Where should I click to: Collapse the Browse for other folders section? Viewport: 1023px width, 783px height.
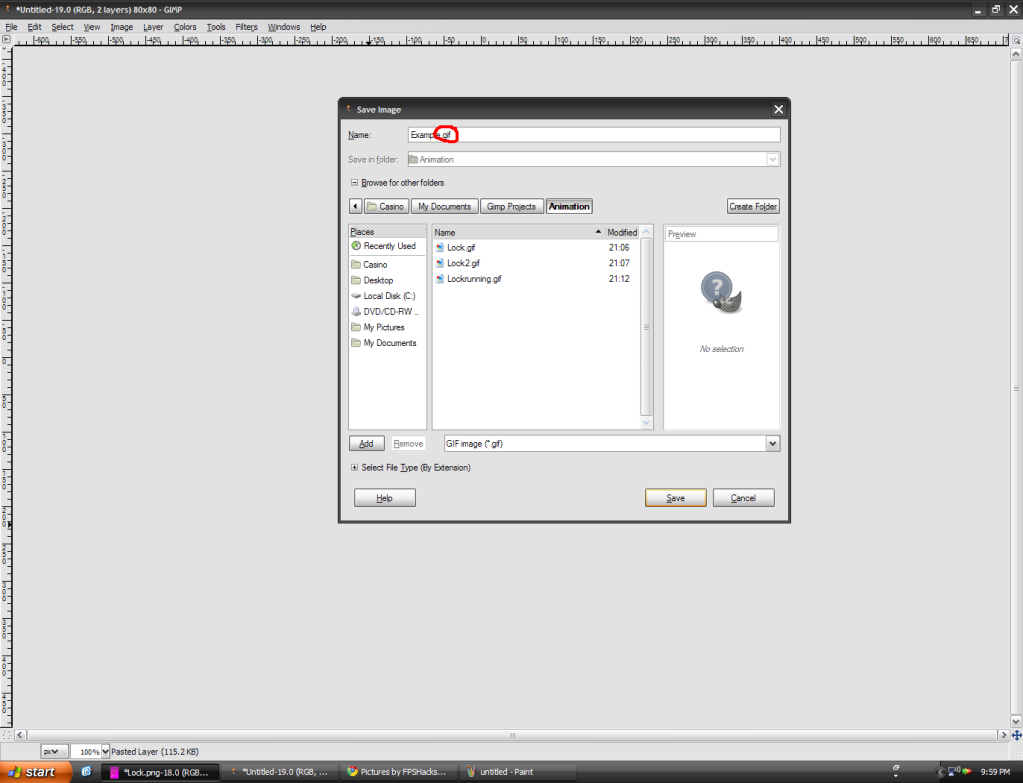click(355, 182)
